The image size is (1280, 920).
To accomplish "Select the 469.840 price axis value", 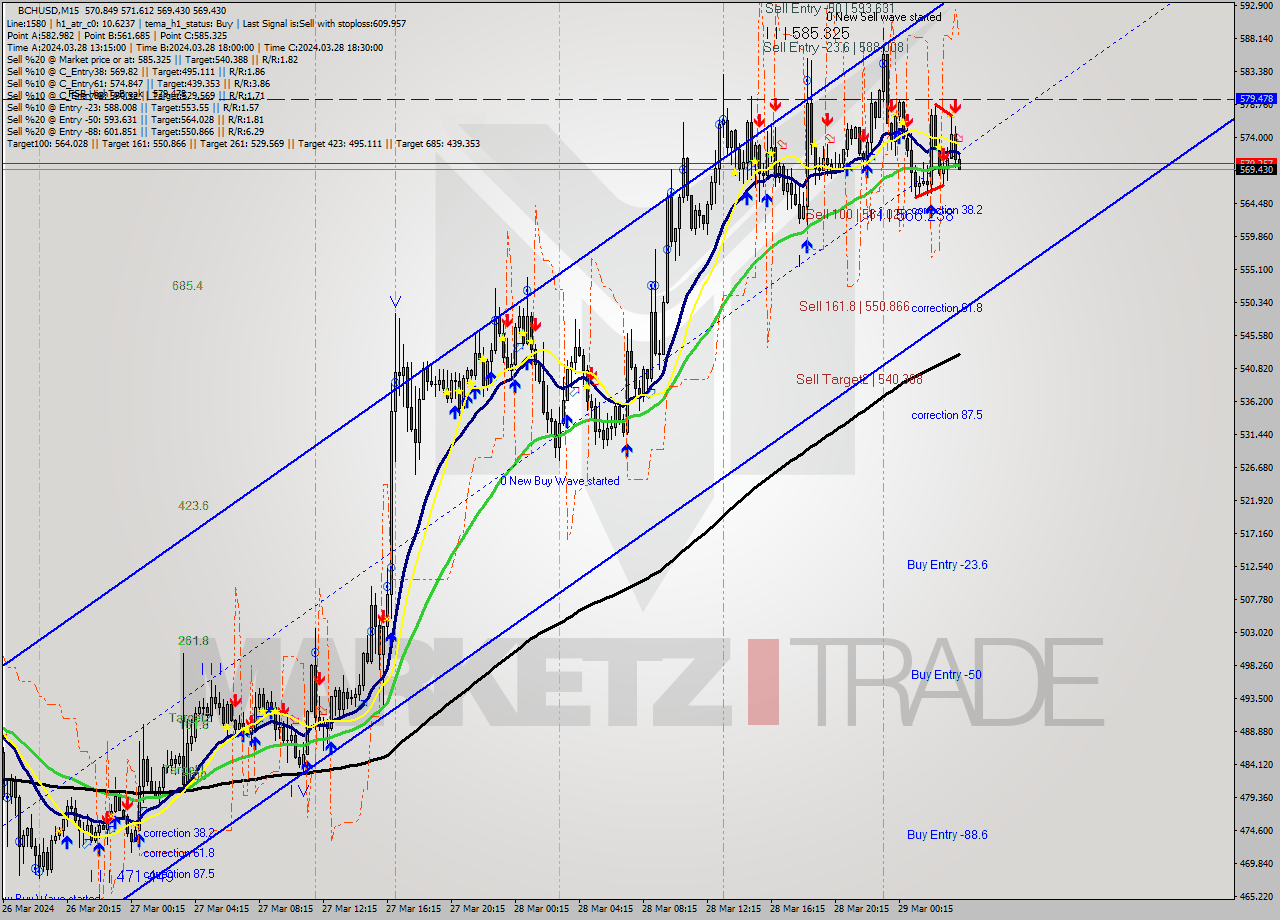I will [1256, 864].
